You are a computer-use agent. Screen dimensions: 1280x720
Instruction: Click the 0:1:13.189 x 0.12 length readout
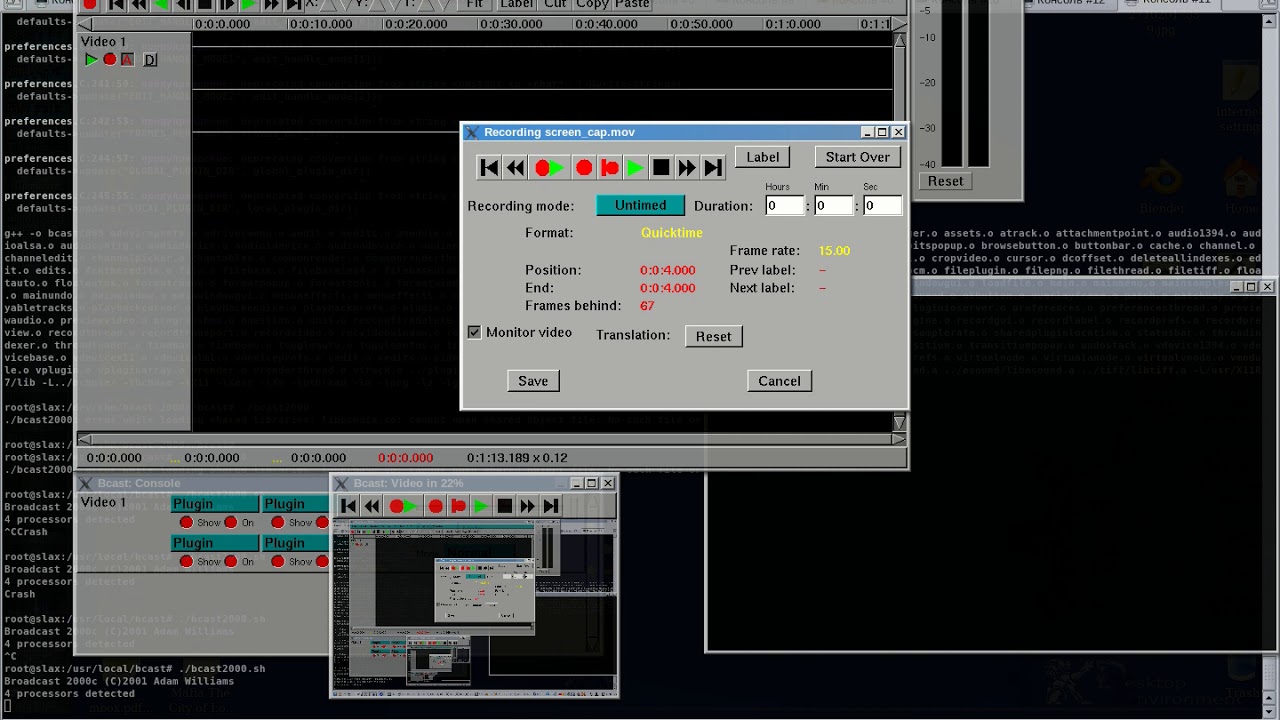517,458
